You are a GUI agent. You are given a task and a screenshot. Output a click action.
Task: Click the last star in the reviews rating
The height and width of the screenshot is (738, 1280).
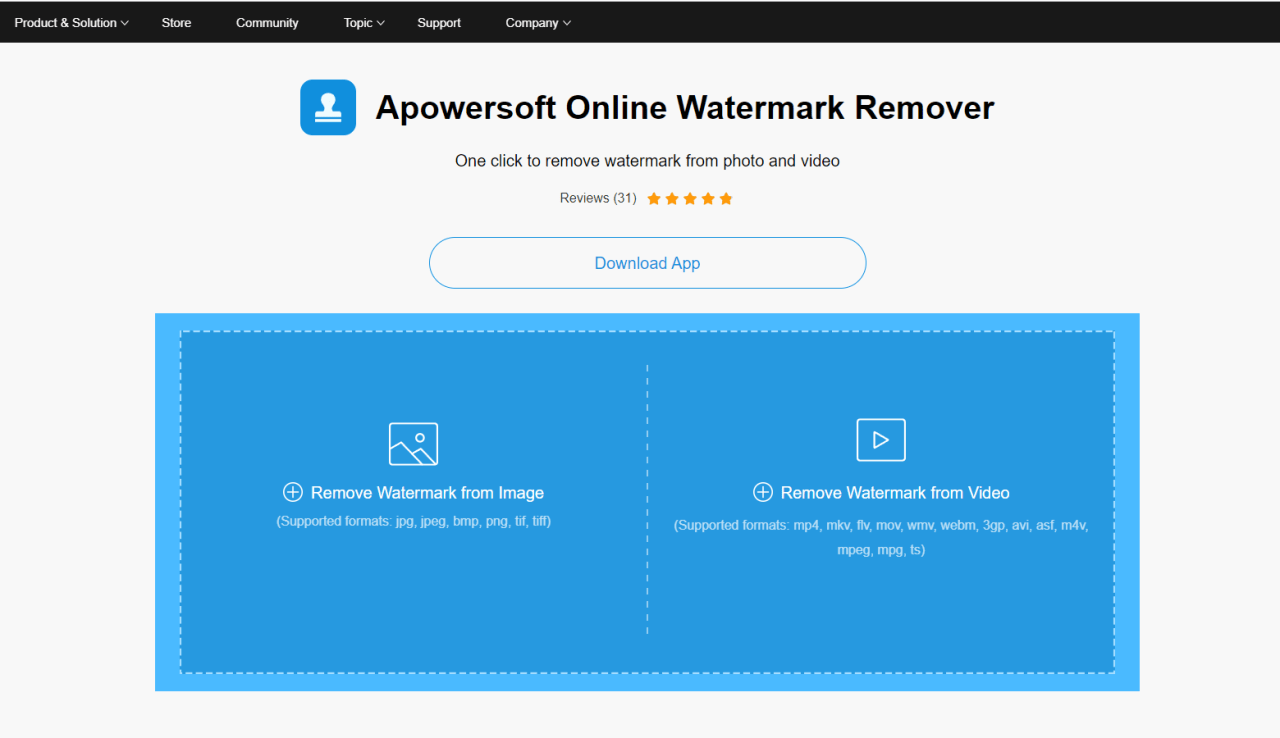point(726,199)
